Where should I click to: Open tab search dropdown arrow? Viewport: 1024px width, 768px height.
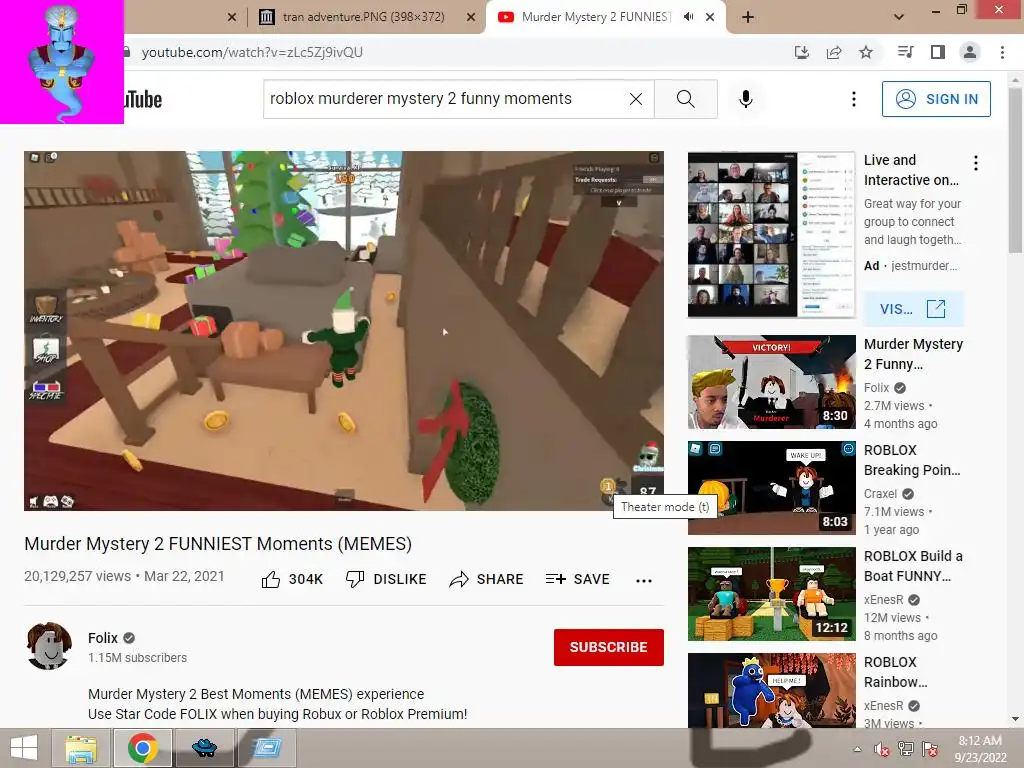tap(899, 17)
